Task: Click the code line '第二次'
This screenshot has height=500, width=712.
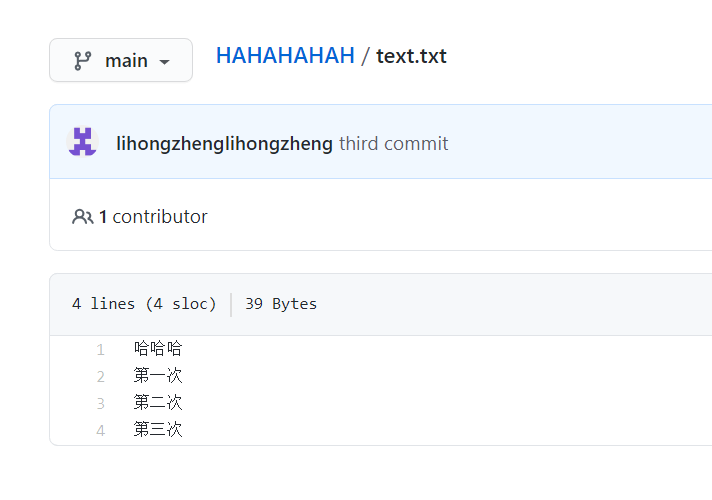Action: coord(158,402)
